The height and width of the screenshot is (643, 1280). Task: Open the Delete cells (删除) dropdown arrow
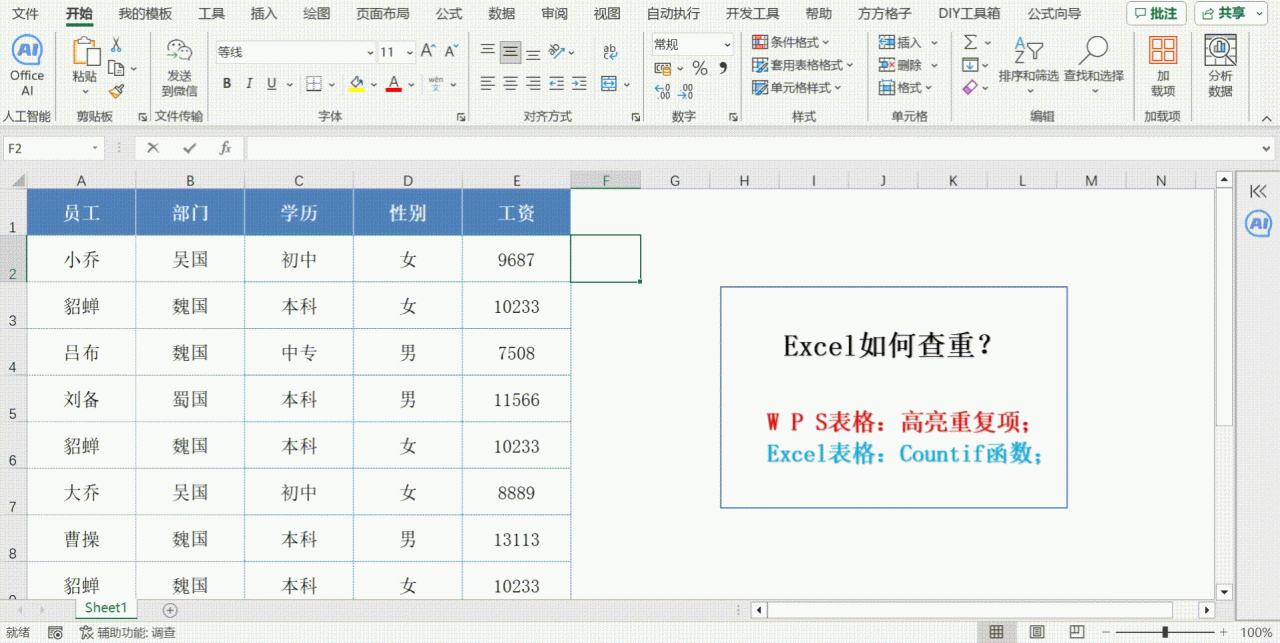[934, 65]
